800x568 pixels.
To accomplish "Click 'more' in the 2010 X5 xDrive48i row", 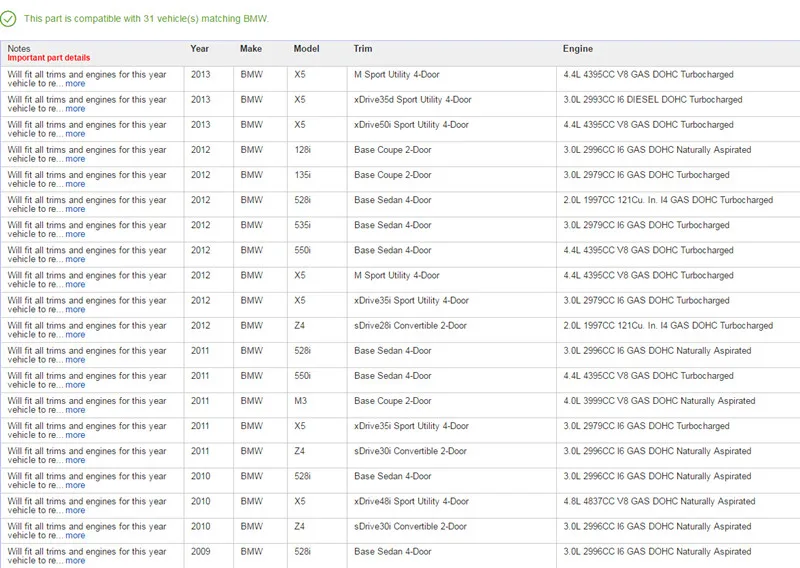I will (75, 510).
